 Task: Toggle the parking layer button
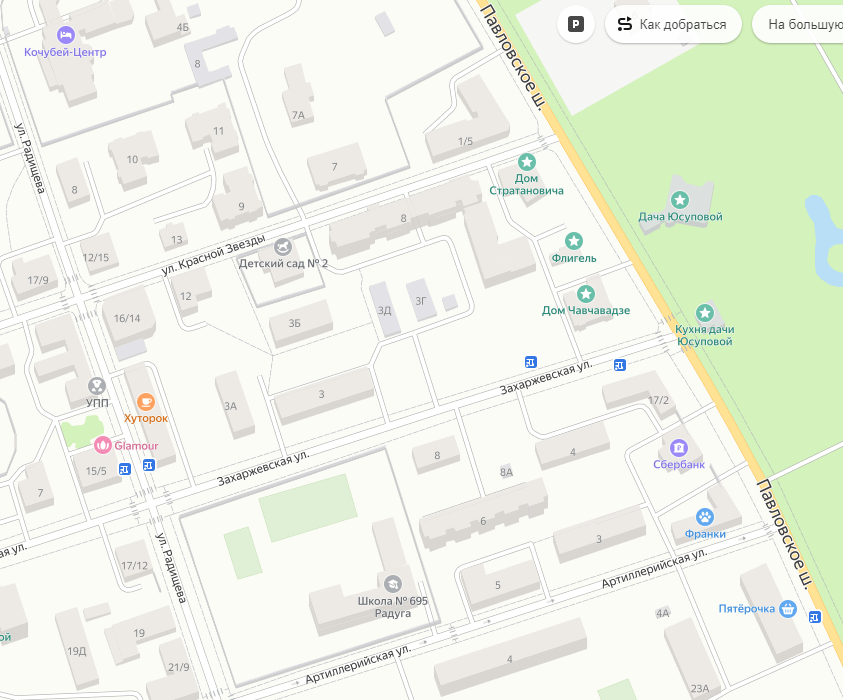pos(576,24)
